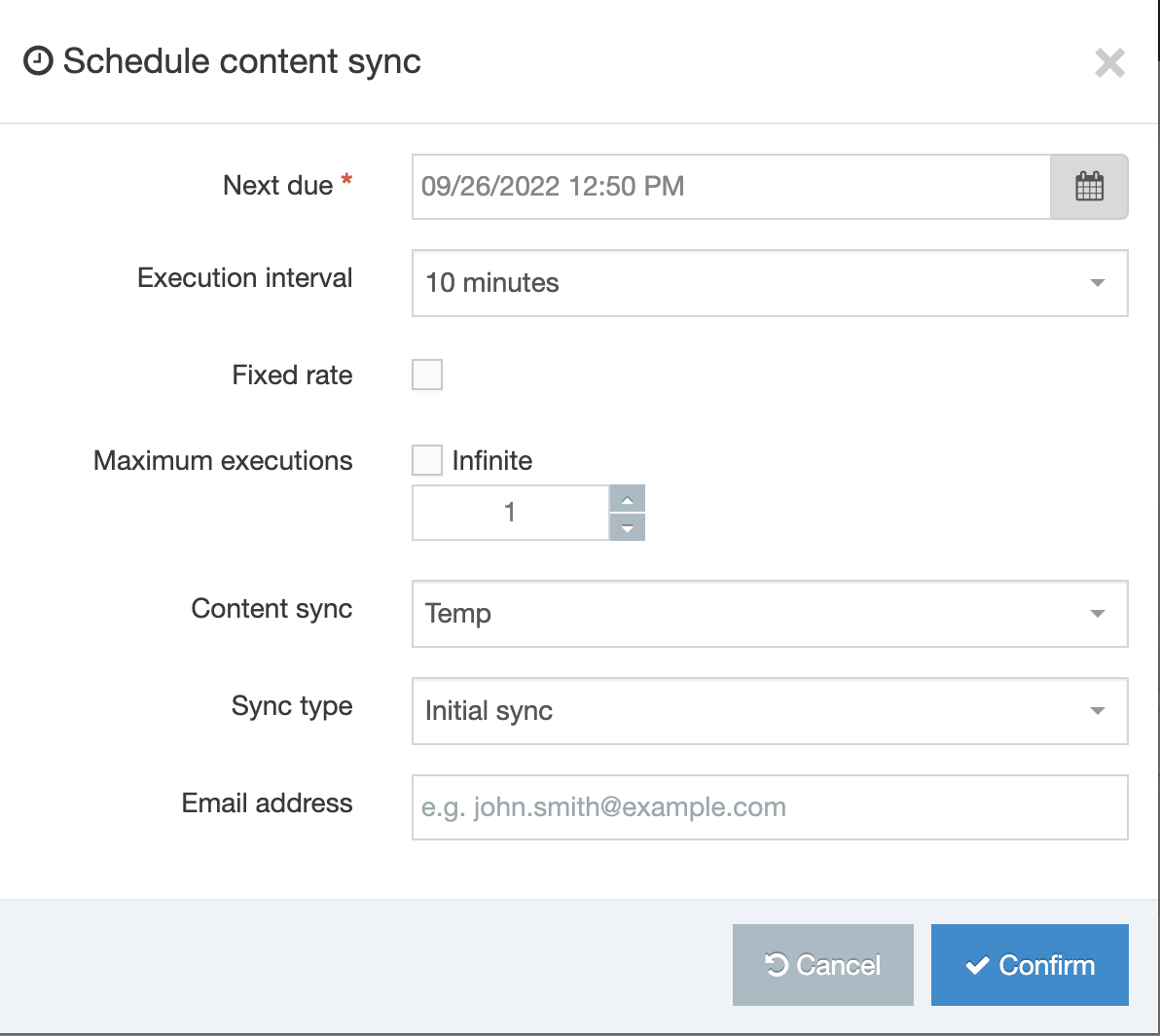
Task: Close the Schedule content sync dialog
Action: point(1109,63)
